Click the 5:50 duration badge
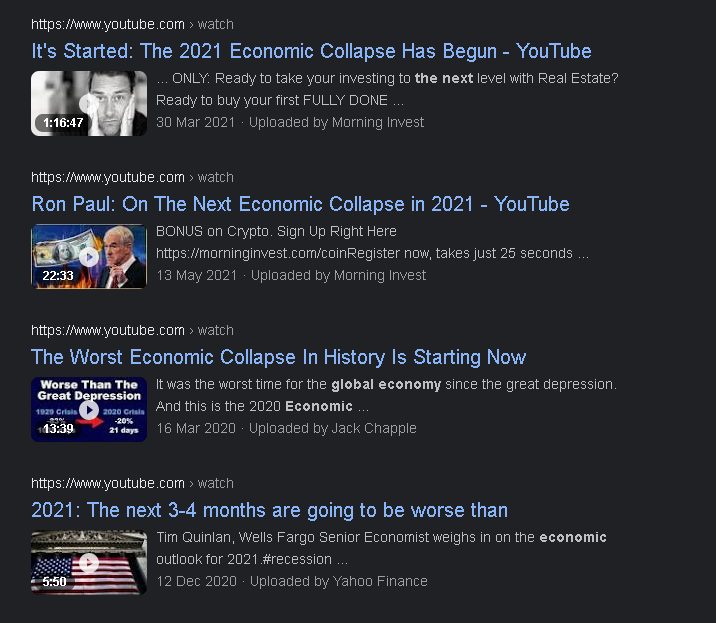 pos(54,581)
